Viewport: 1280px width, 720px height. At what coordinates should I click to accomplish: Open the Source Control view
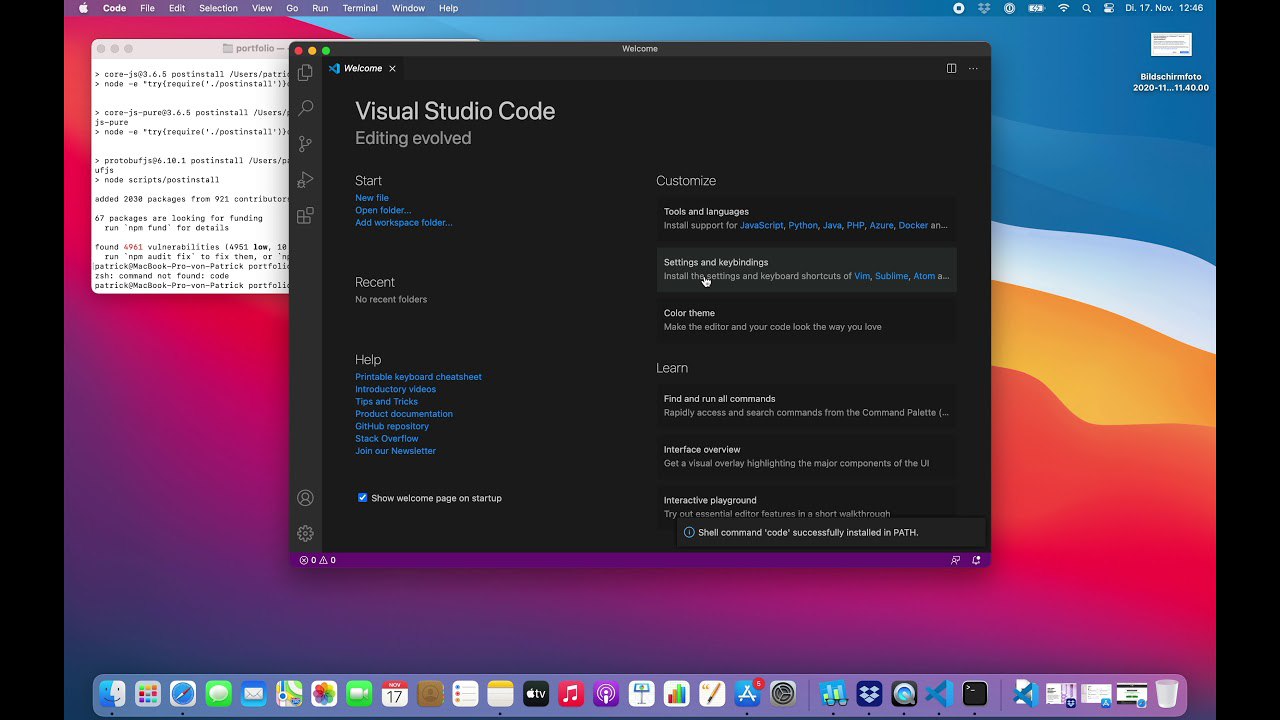click(x=305, y=144)
